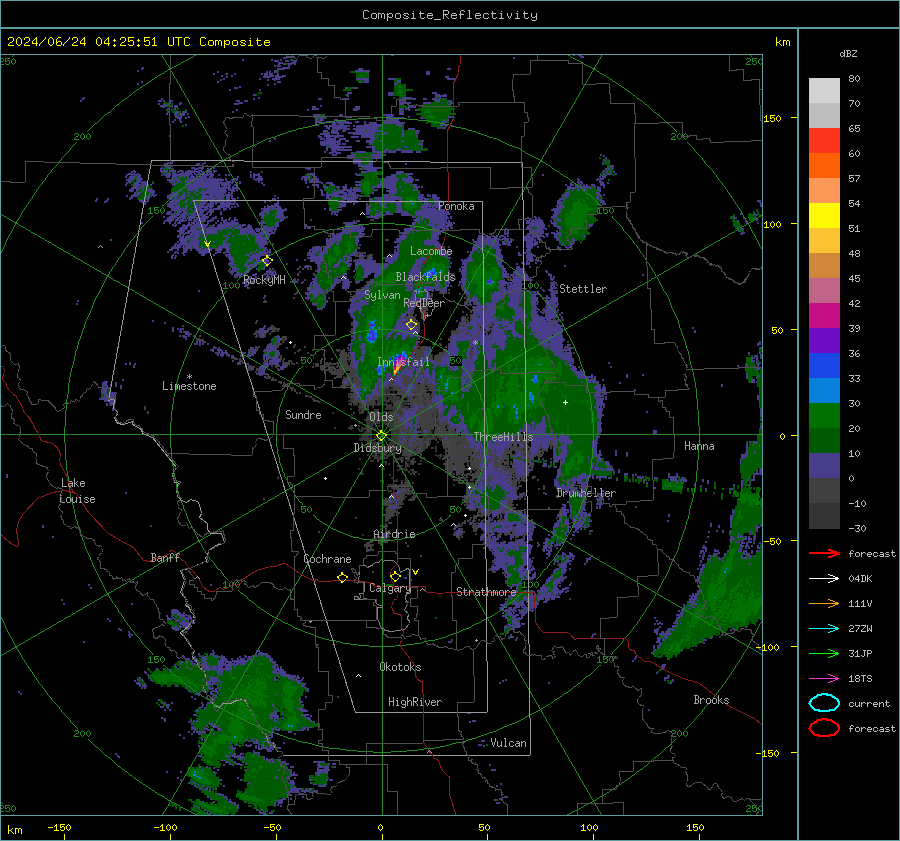Click the Olds city label
900x841 pixels.
click(x=381, y=417)
